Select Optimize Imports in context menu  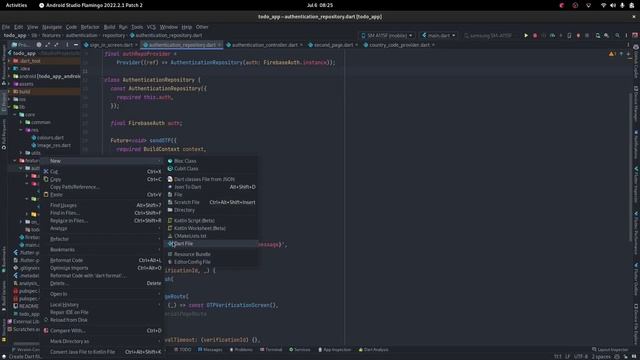102,268
